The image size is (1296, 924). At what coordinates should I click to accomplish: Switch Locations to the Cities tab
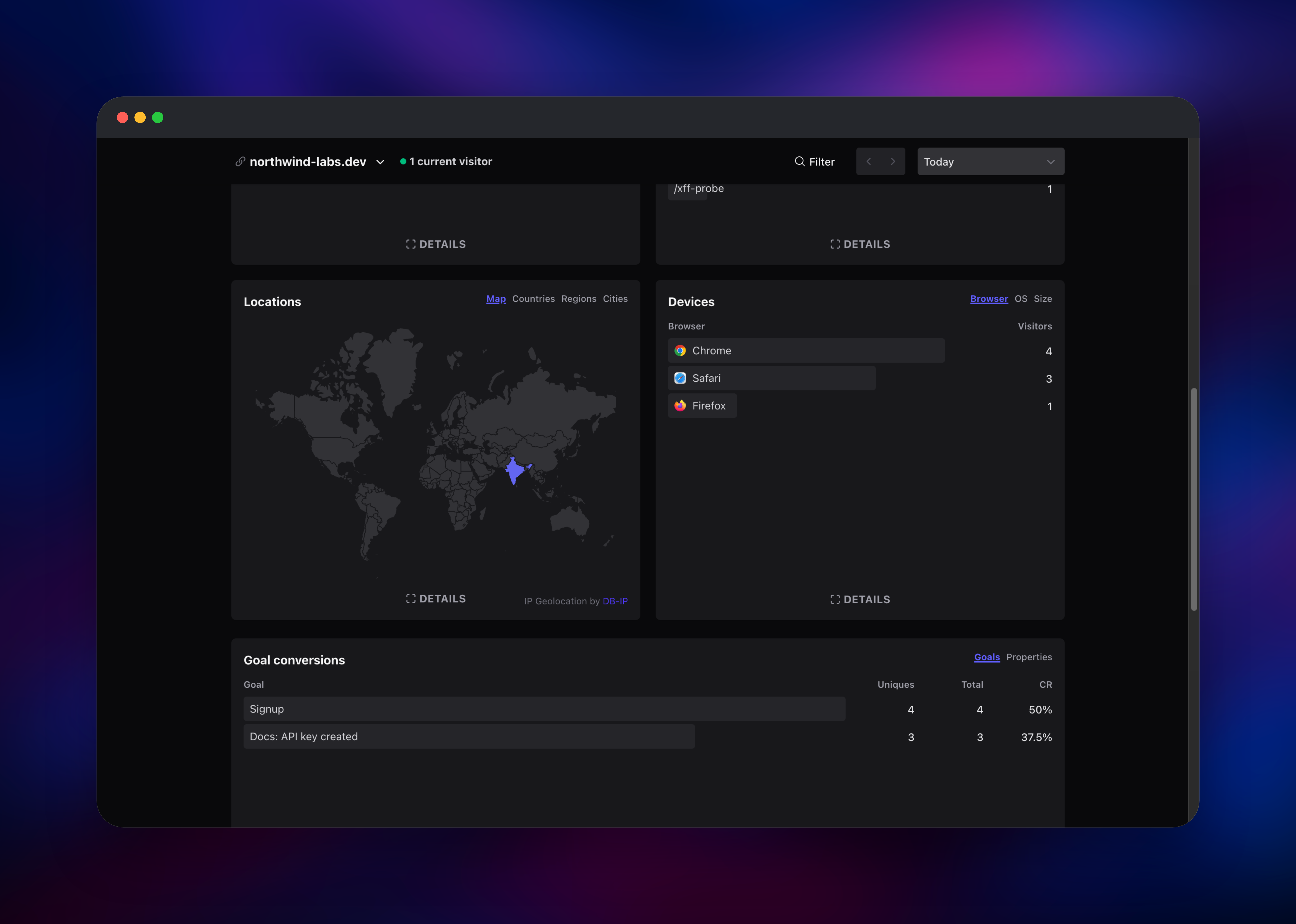pos(615,299)
